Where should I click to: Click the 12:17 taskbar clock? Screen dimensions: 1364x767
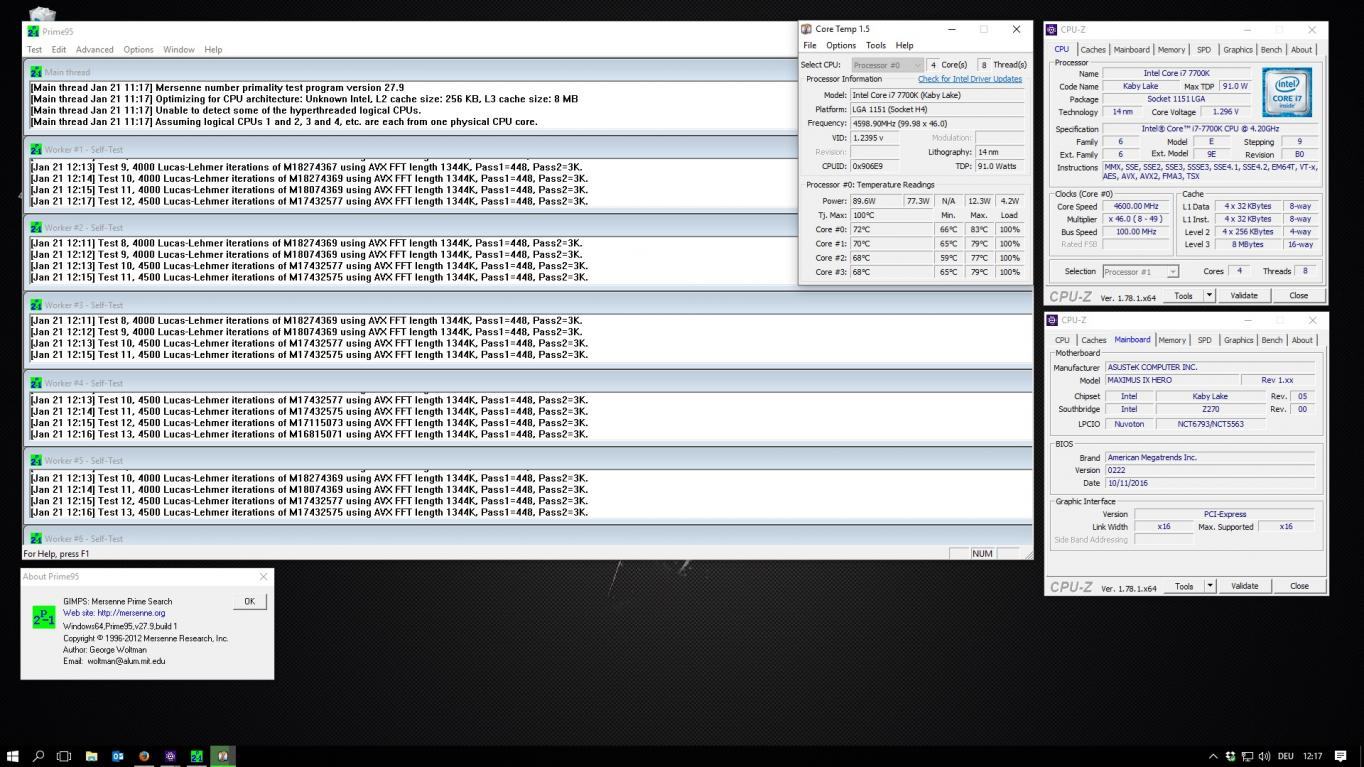tap(1313, 756)
